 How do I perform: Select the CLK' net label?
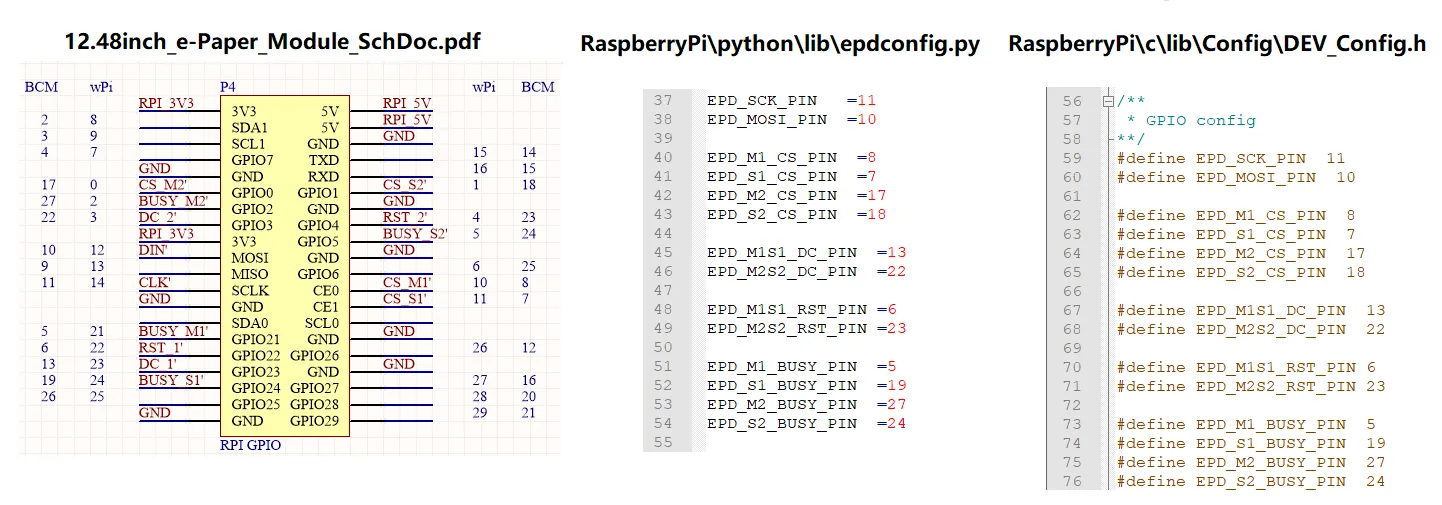coord(155,282)
